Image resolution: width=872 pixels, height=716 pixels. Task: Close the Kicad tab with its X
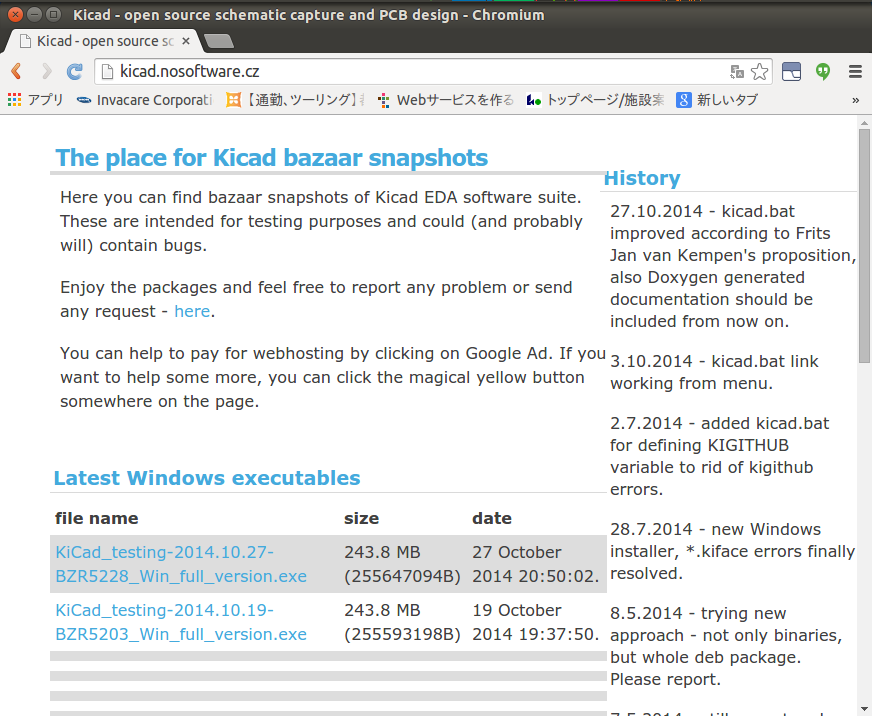tap(186, 41)
